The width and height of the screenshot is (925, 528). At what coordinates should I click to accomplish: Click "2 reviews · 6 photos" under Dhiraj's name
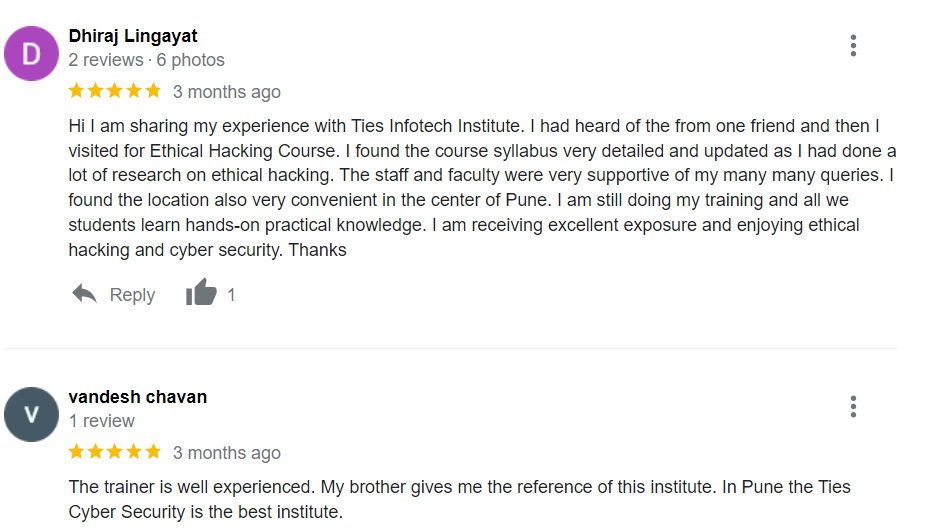146,60
